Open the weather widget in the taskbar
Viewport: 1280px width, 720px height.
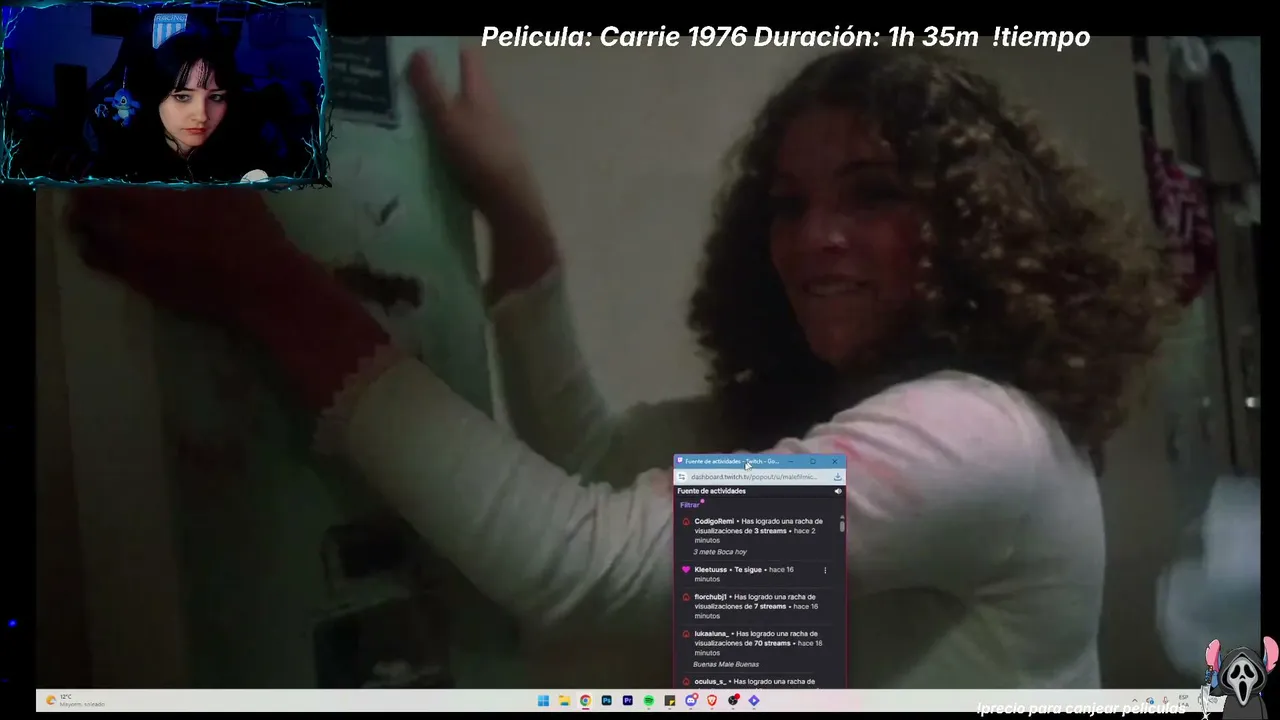pyautogui.click(x=74, y=701)
